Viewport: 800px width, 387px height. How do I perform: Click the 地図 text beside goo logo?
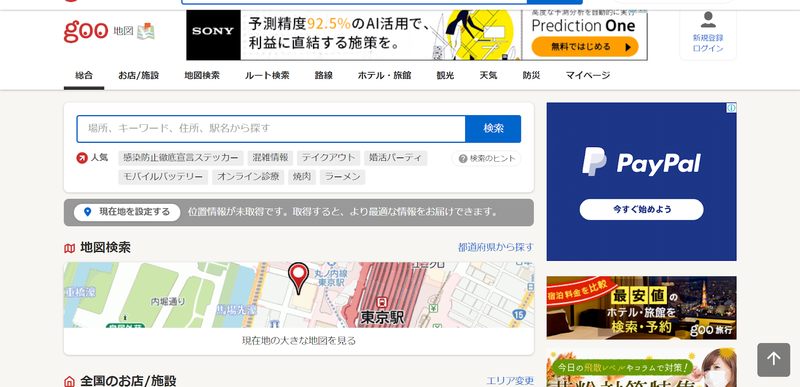coord(123,32)
